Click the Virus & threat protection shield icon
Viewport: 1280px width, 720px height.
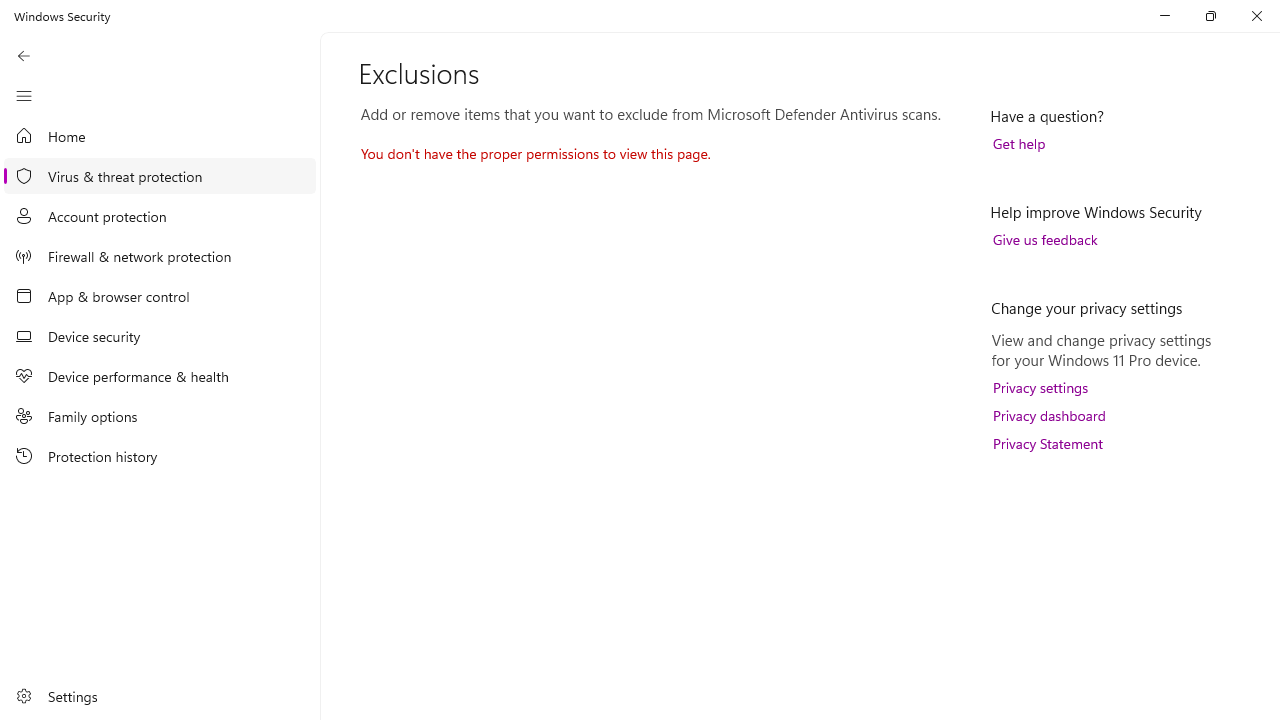click(x=24, y=176)
